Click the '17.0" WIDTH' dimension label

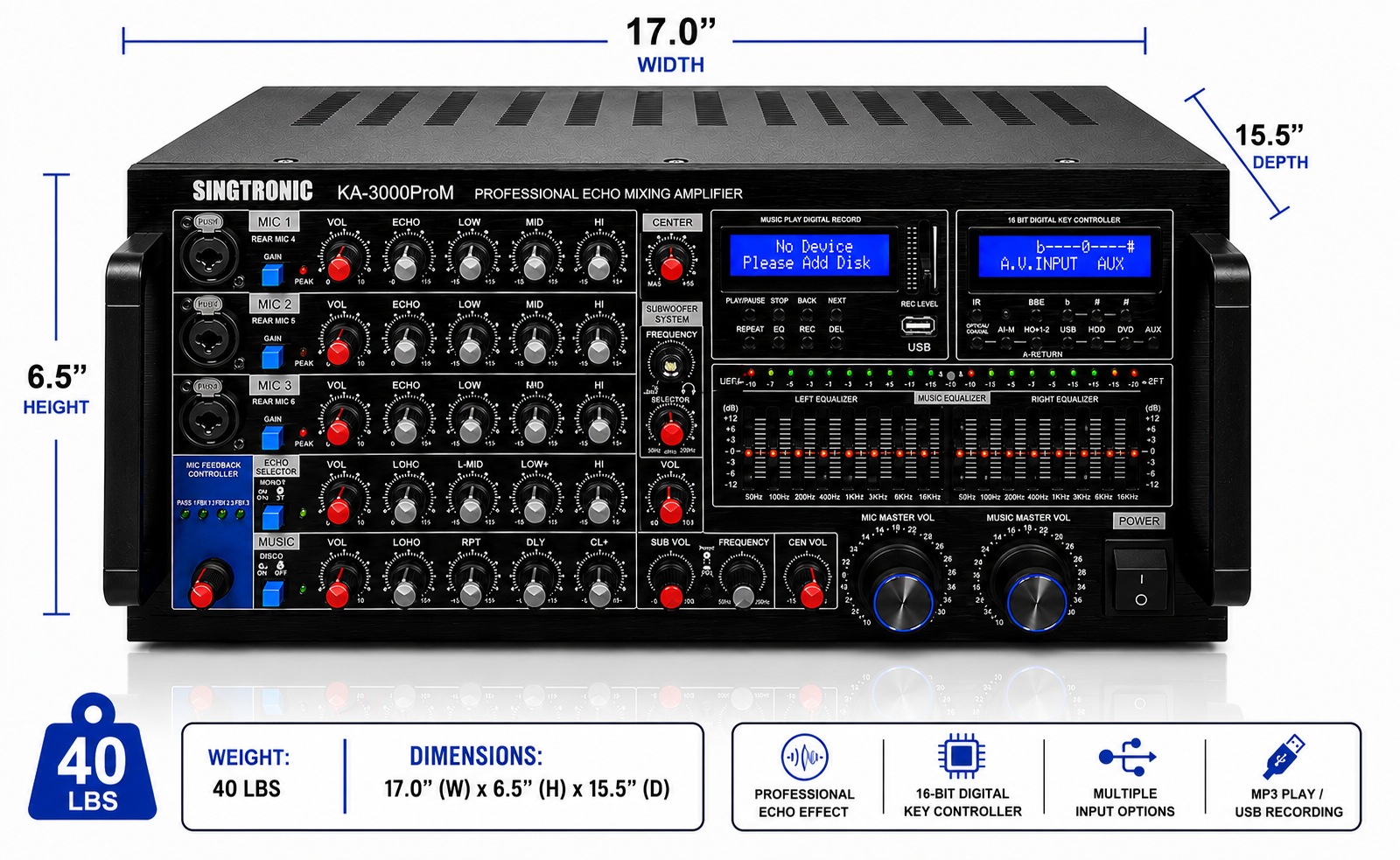coord(671,45)
